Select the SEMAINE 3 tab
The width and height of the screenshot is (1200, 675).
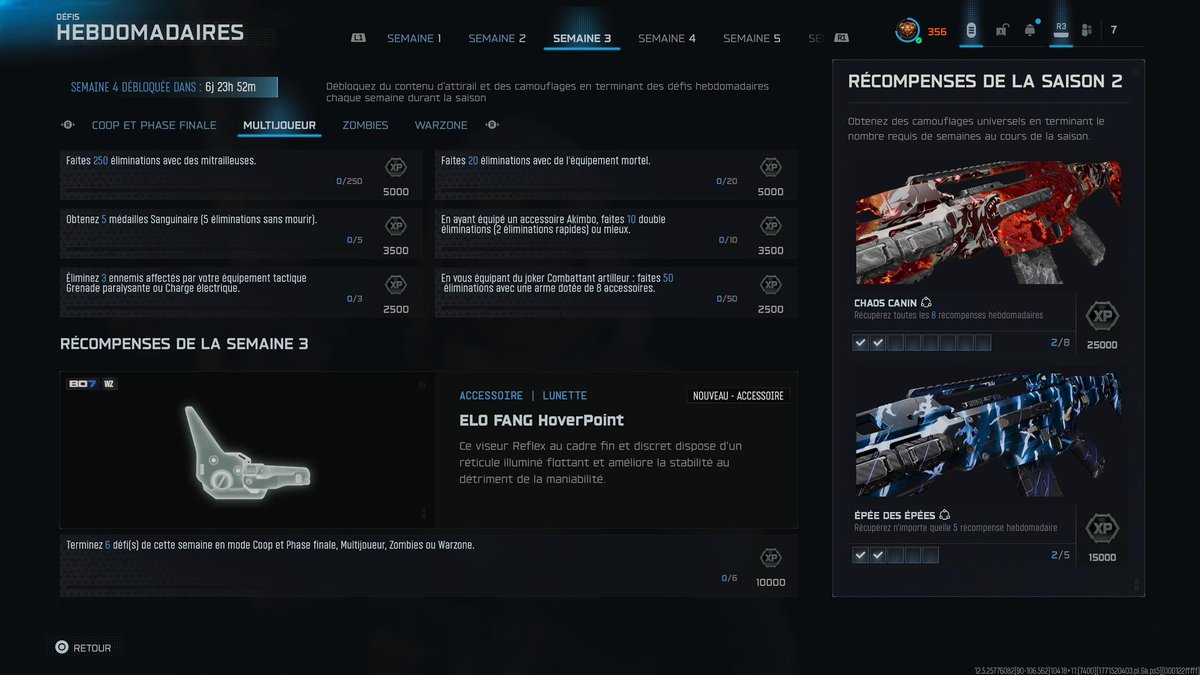click(582, 39)
